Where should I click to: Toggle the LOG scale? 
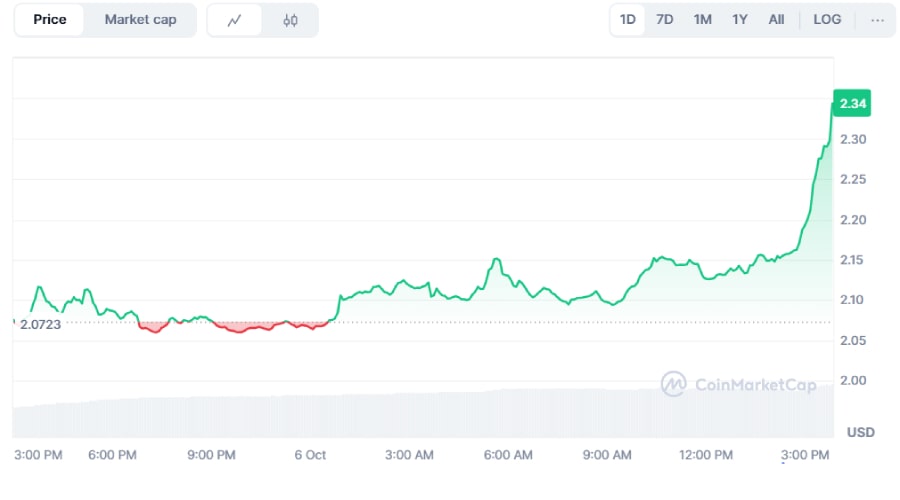click(827, 20)
